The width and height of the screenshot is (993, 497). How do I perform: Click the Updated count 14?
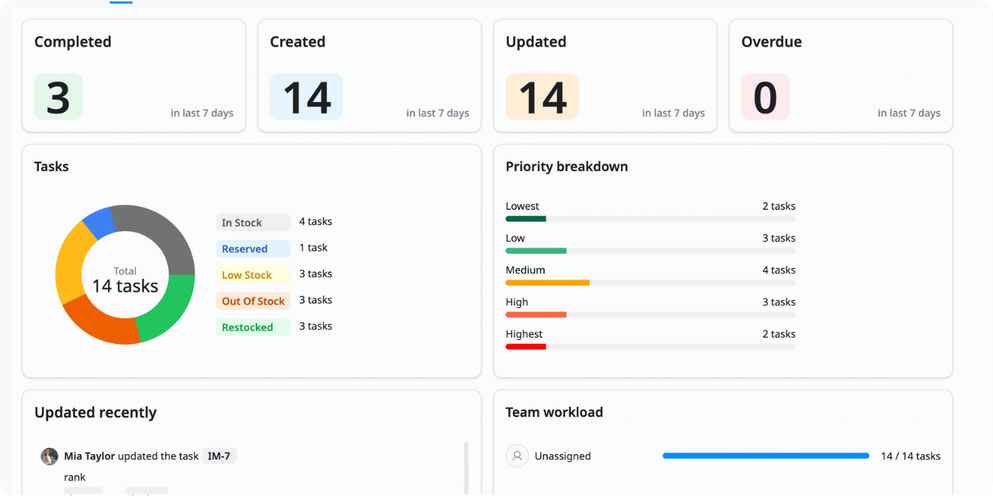point(542,97)
